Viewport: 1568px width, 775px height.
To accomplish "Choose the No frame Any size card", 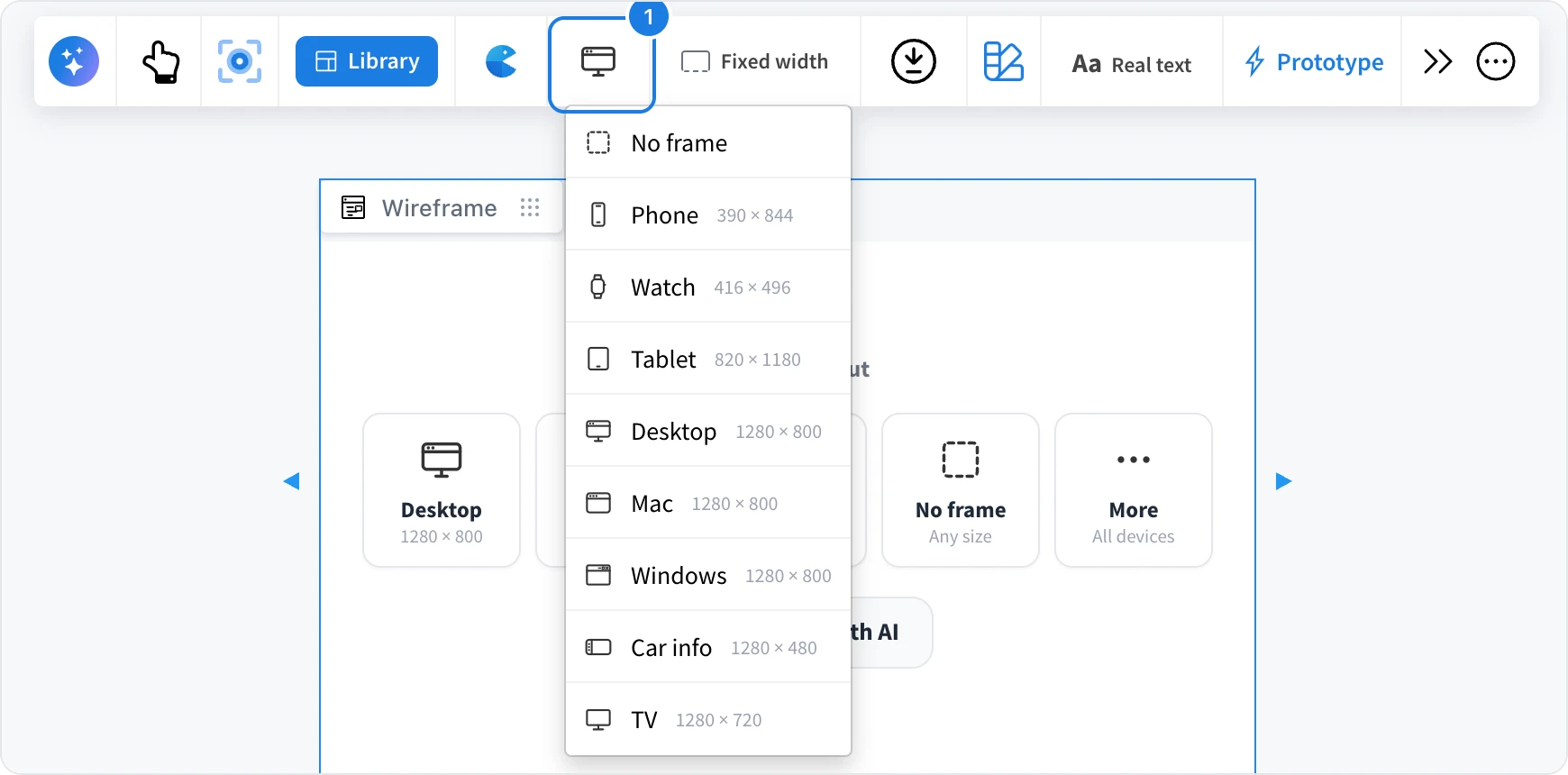I will point(961,490).
